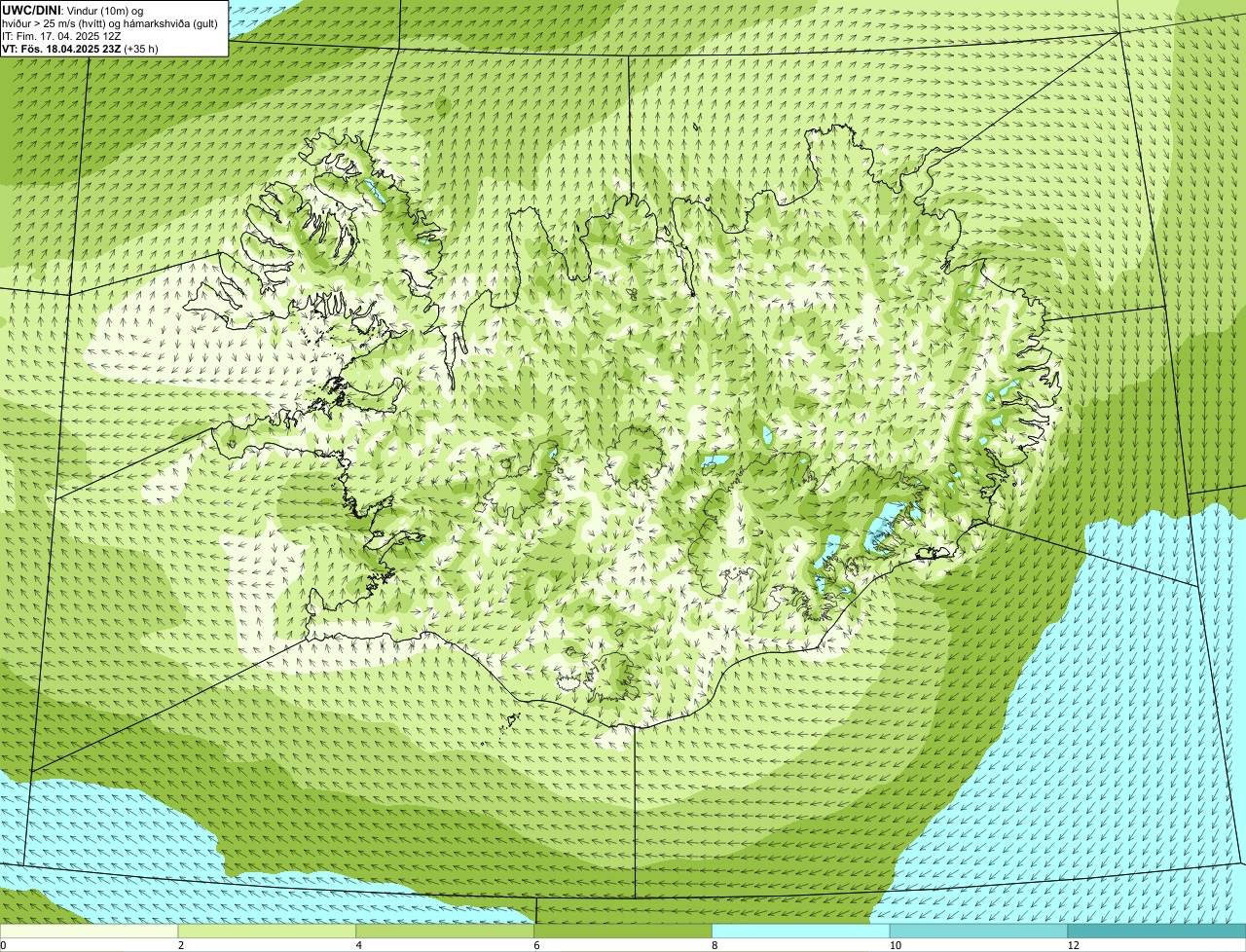
Task: Click the 'VT: Fös. 18.04.2025 23Z (+35 h)' line
Action: (x=81, y=49)
